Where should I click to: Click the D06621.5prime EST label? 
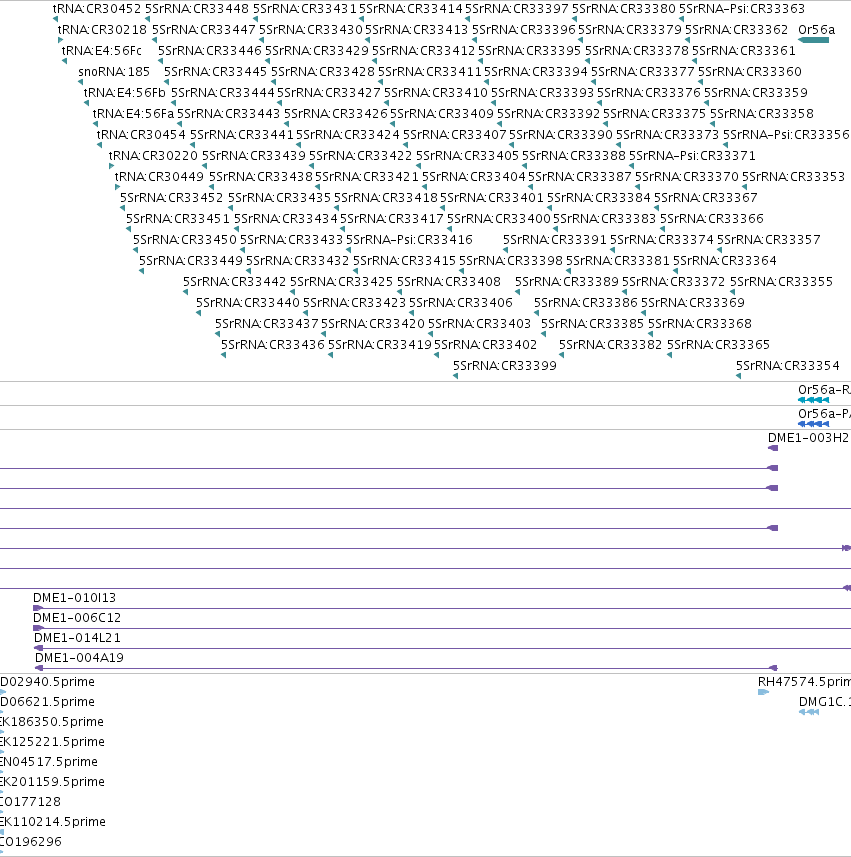pyautogui.click(x=48, y=702)
